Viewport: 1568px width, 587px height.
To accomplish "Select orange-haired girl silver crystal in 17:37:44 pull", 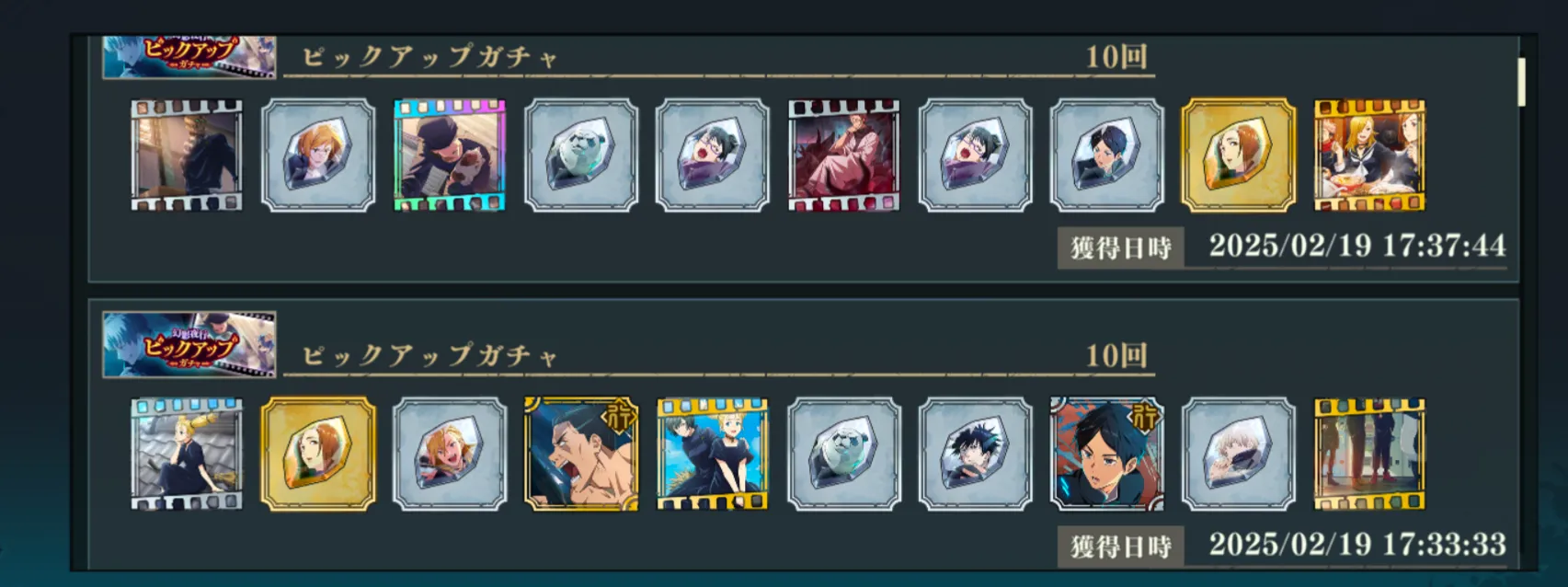I will click(318, 155).
